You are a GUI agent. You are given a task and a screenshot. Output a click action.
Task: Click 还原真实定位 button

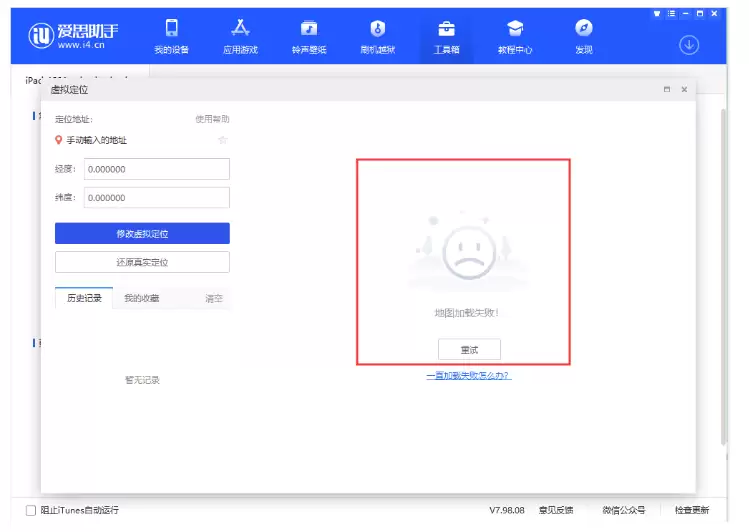pos(142,262)
